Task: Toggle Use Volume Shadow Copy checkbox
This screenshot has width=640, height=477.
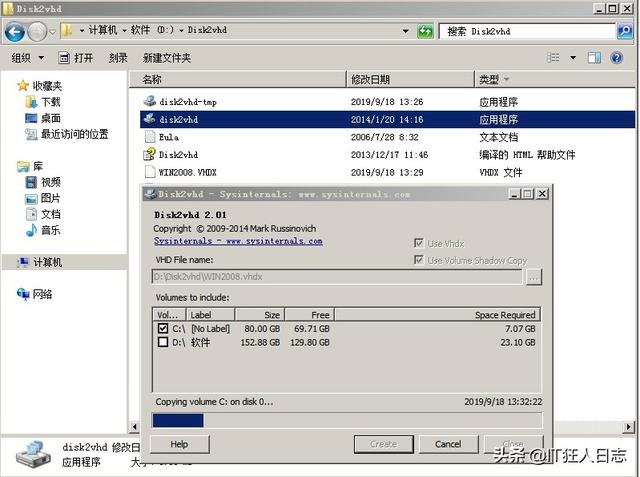Action: click(419, 260)
